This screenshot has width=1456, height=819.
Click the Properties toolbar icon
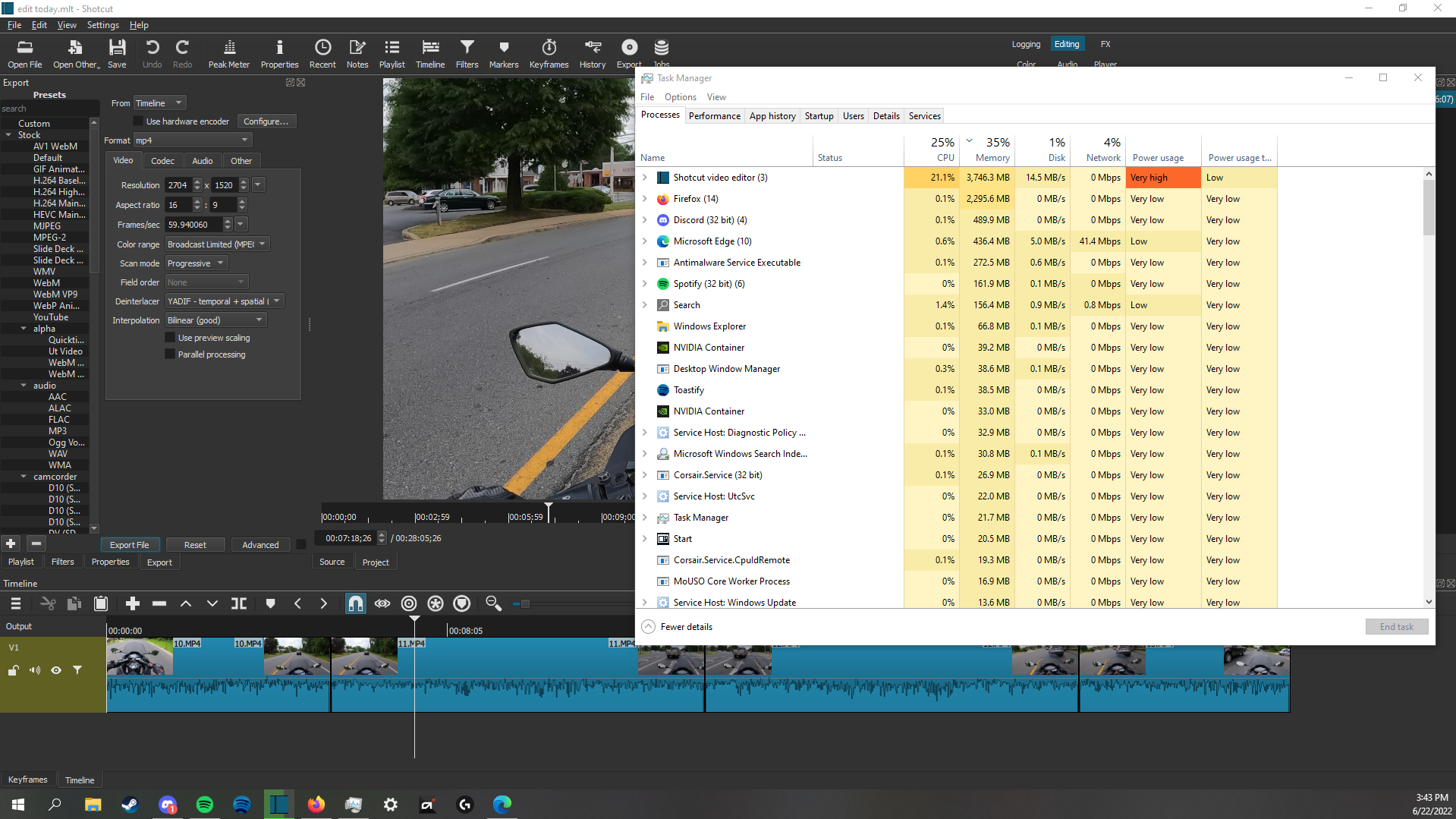click(x=279, y=54)
